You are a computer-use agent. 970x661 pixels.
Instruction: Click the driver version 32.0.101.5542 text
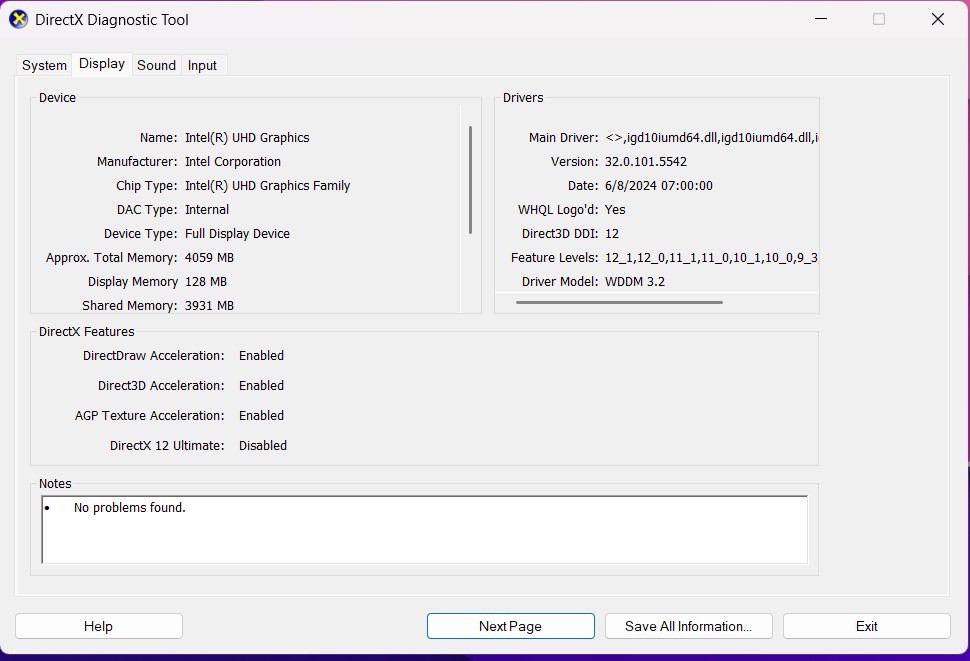coord(645,162)
